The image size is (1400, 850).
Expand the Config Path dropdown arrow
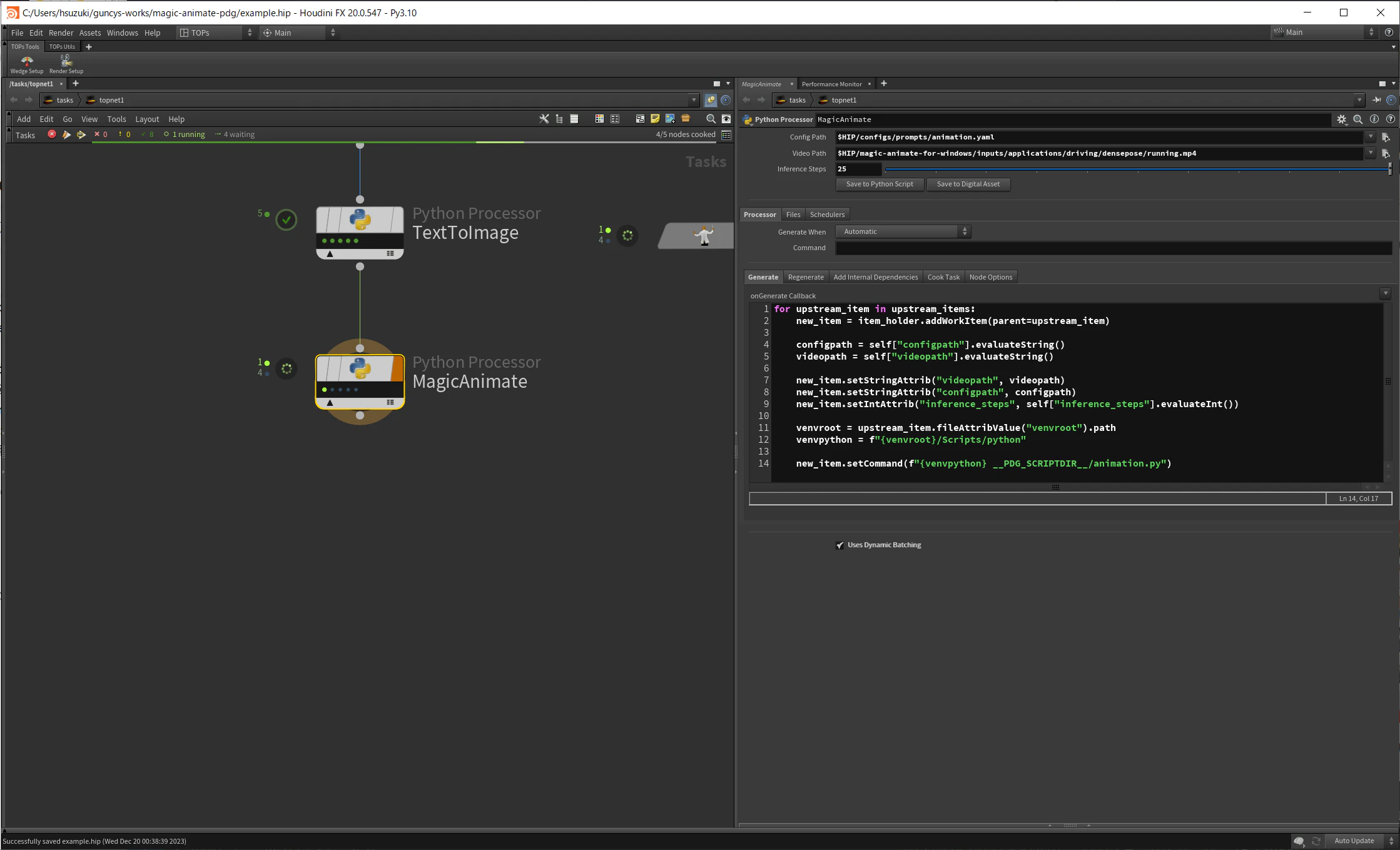1371,136
